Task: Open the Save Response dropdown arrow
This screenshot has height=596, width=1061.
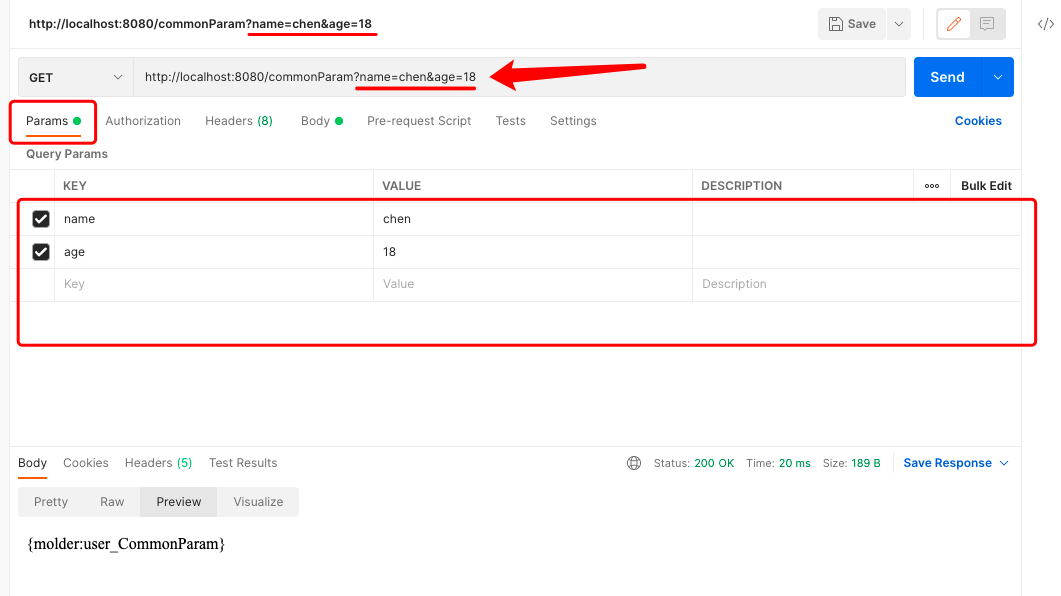Action: point(1004,463)
